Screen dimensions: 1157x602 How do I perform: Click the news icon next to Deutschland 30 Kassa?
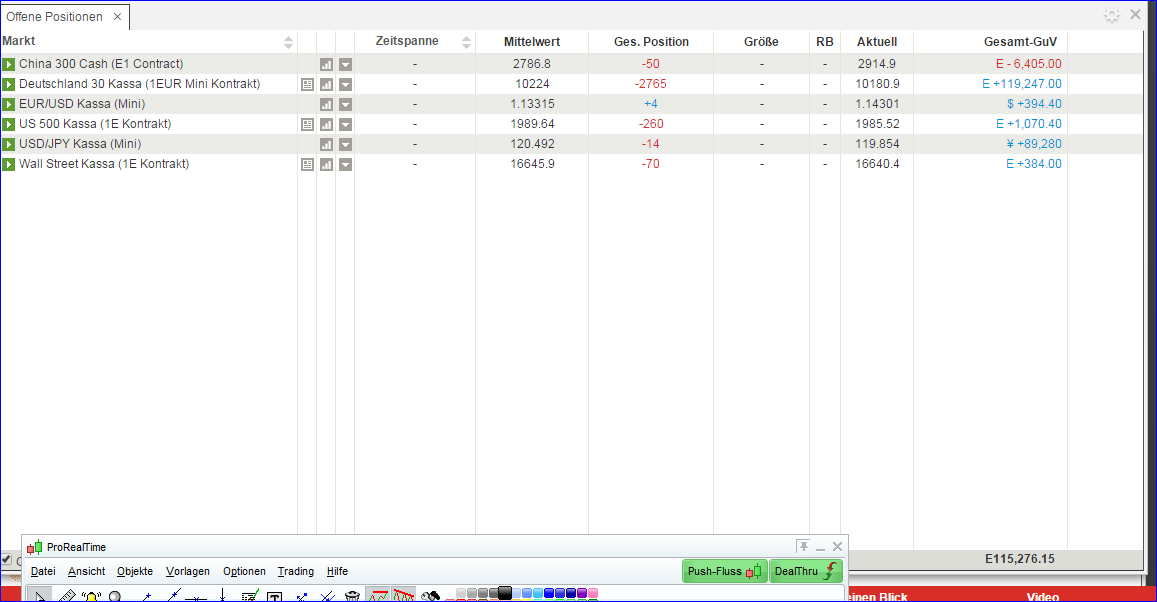tap(307, 84)
